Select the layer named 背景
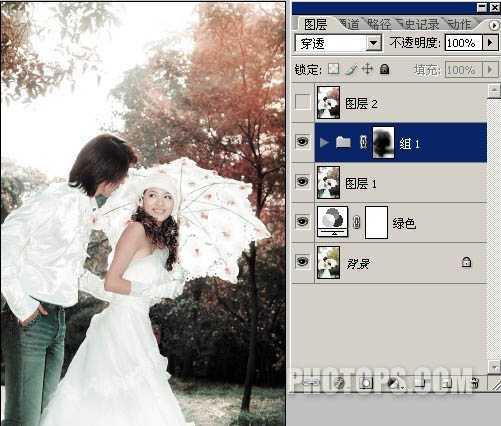Image resolution: width=501 pixels, height=426 pixels. [x=358, y=264]
